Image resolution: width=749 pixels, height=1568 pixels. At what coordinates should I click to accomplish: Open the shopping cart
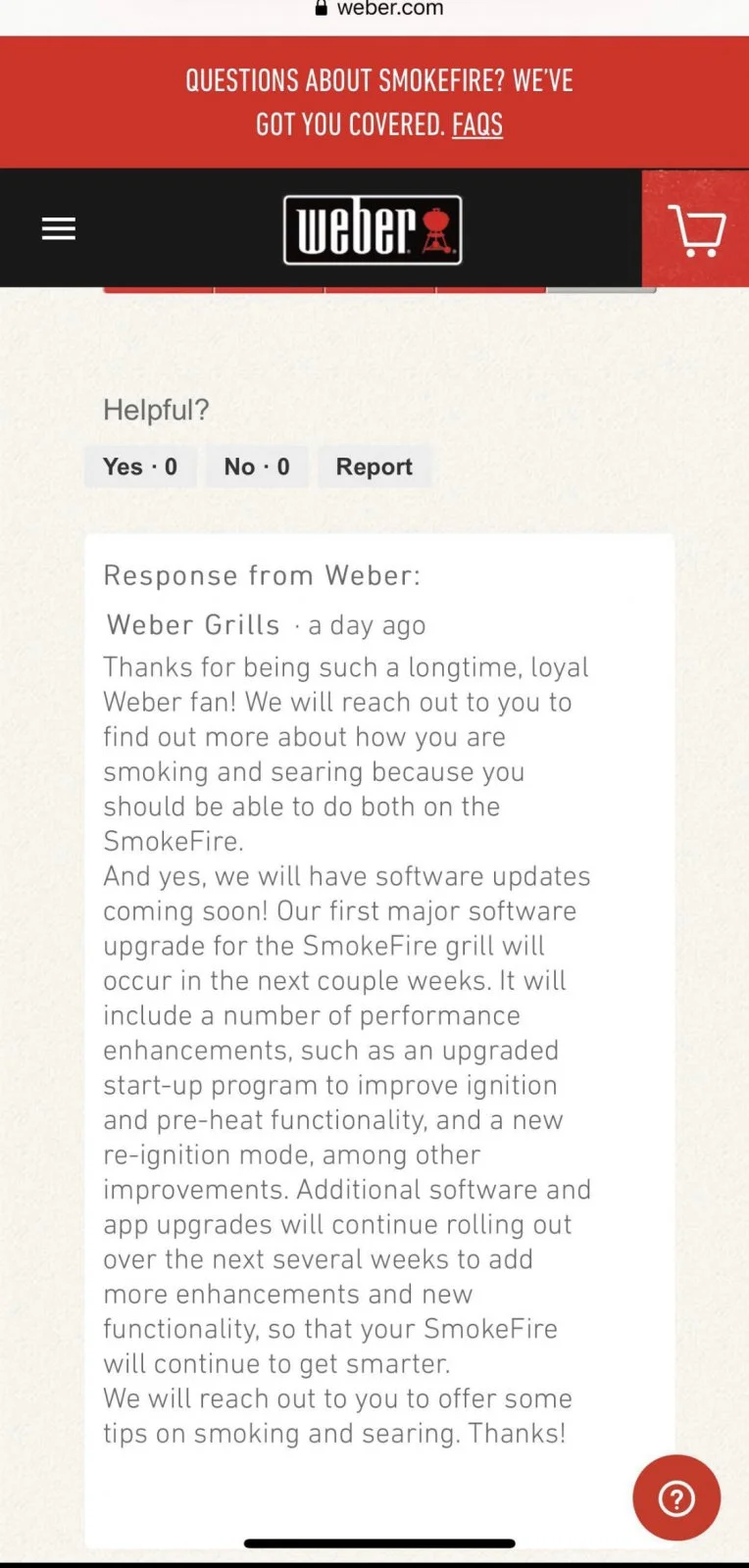(696, 229)
